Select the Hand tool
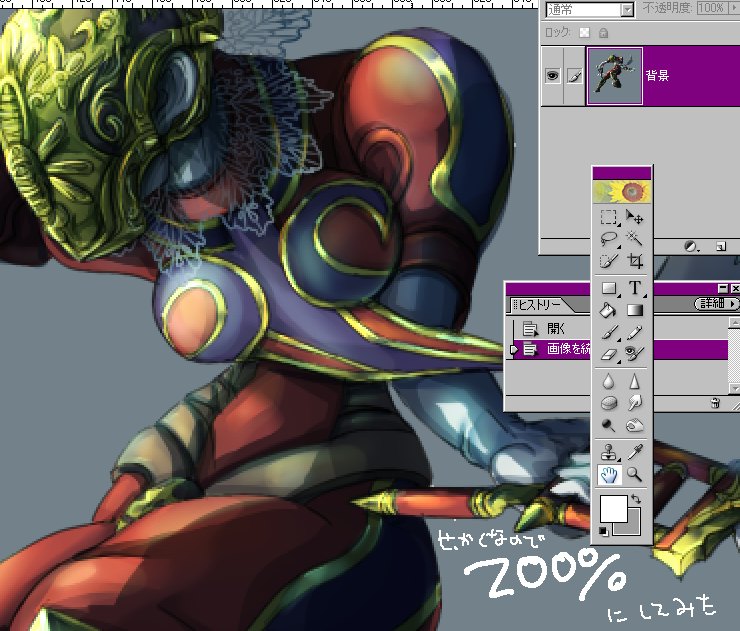 (x=609, y=475)
